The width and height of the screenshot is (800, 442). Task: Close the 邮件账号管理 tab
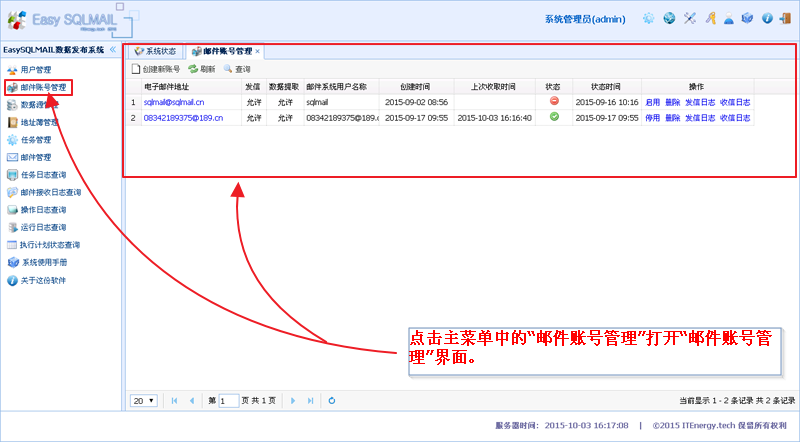coord(258,51)
